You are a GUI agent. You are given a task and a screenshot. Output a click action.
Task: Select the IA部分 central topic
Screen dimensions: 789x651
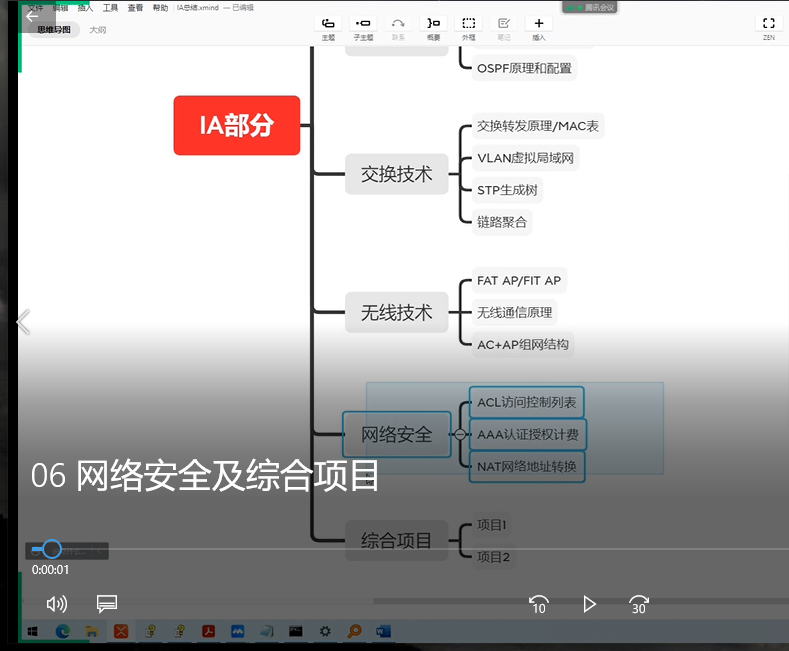(x=236, y=125)
